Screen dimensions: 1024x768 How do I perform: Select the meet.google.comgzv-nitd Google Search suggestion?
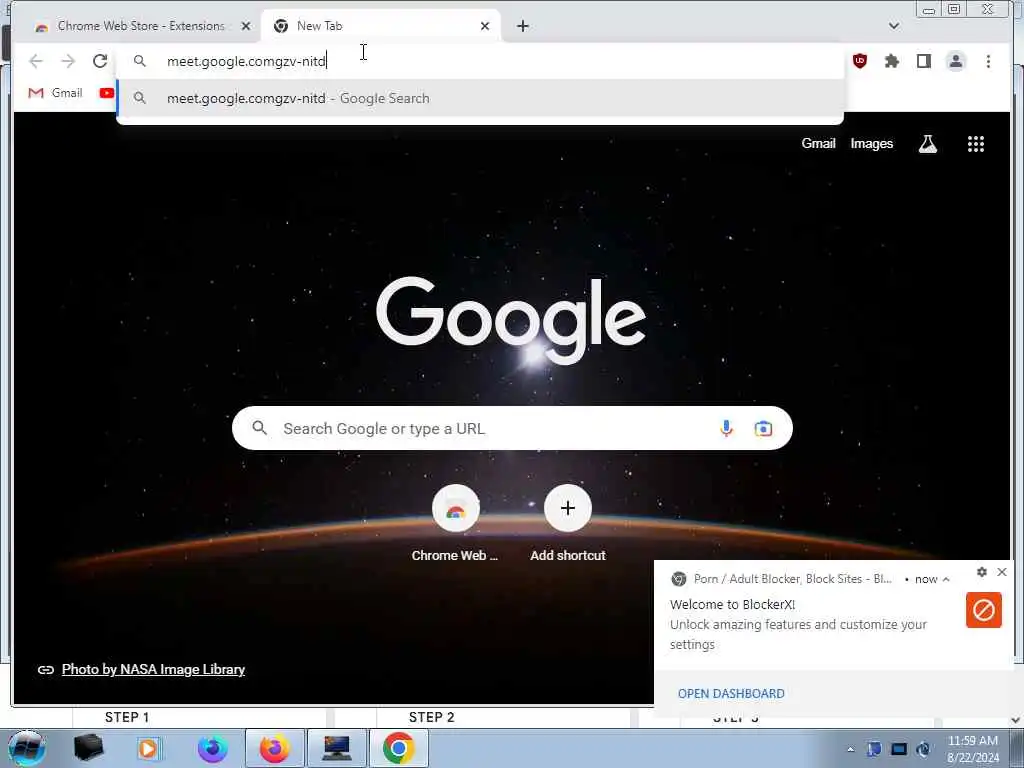click(480, 98)
